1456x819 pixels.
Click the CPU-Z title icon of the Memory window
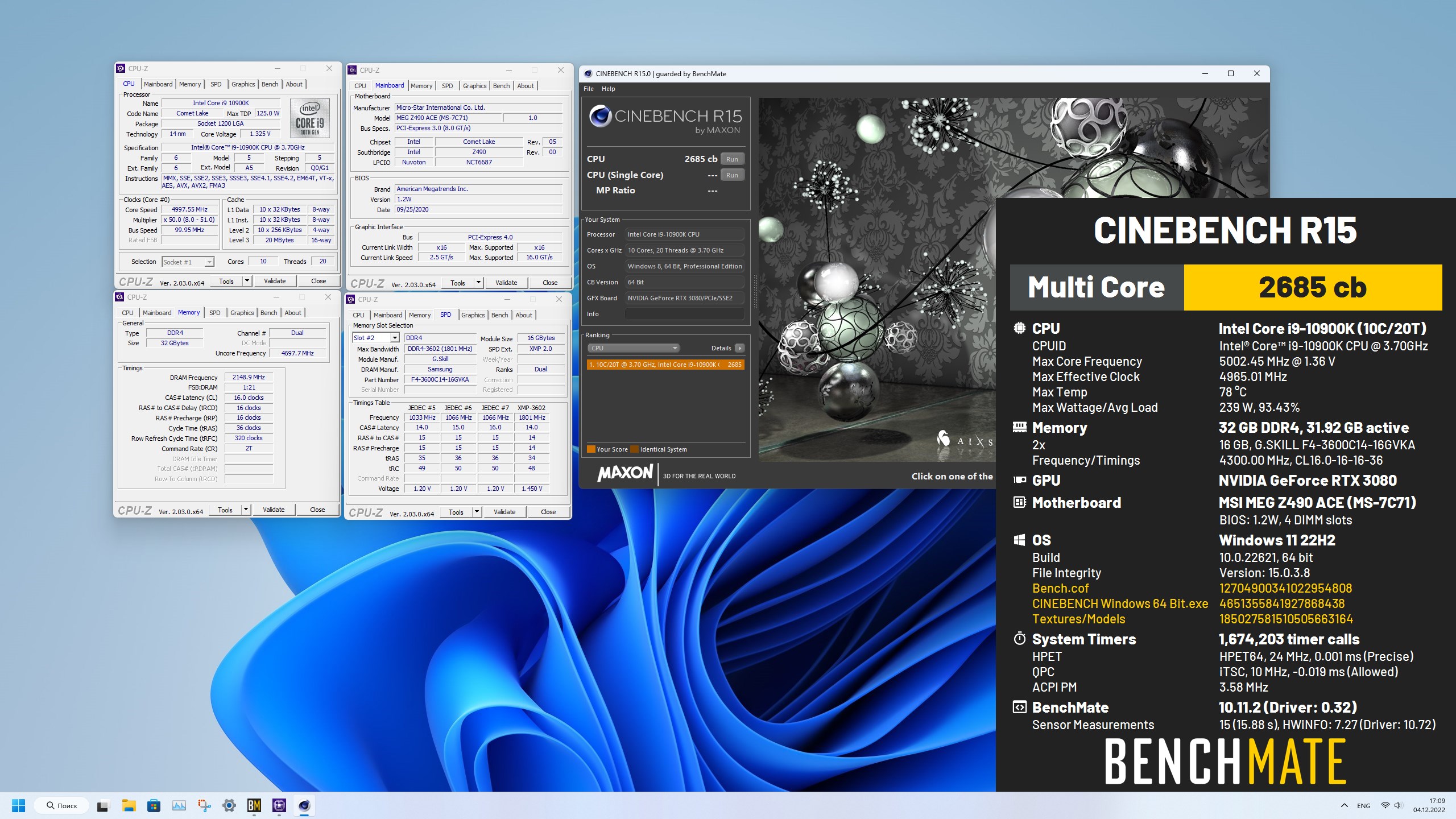(x=119, y=297)
